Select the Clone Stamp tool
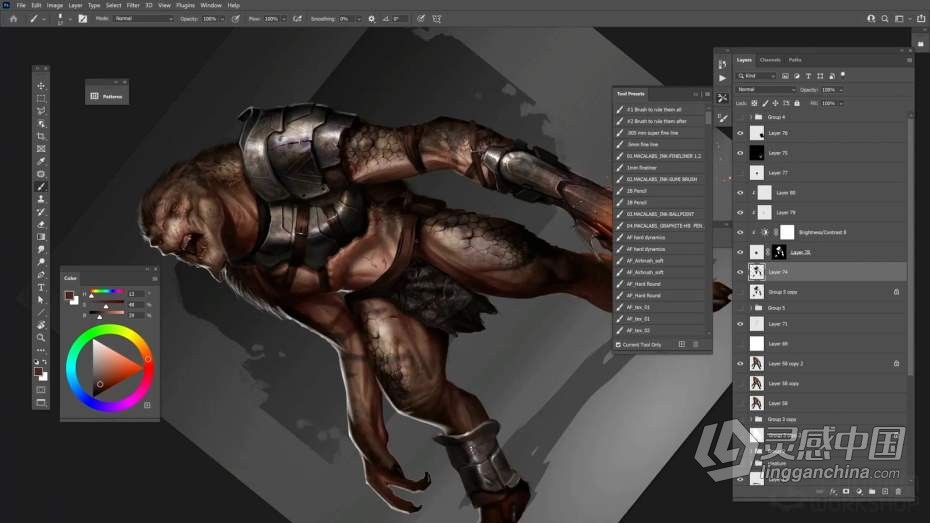Screen dimensions: 930x523 41,199
